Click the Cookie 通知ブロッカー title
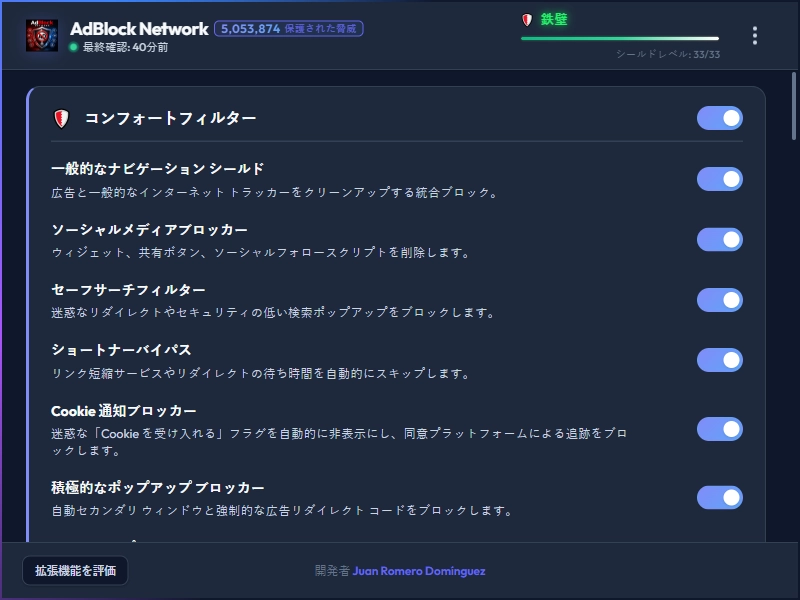800x600 pixels. click(x=123, y=411)
